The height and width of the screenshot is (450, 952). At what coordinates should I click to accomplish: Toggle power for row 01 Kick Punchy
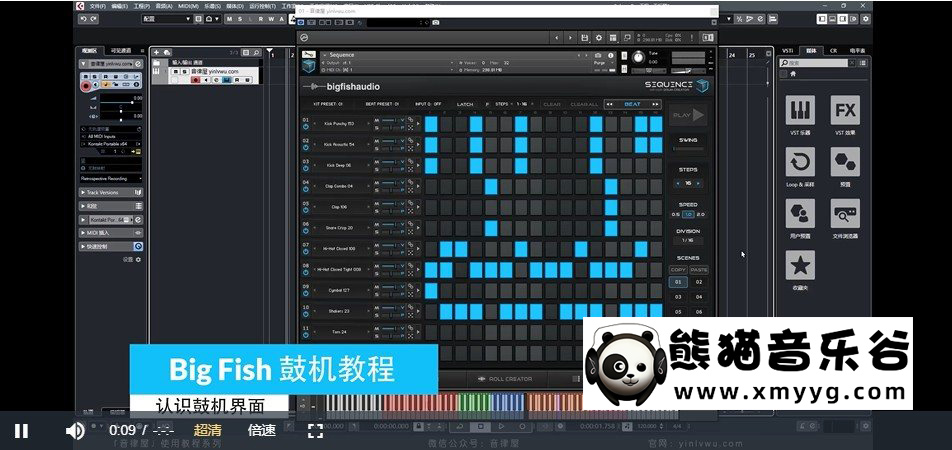(x=305, y=127)
